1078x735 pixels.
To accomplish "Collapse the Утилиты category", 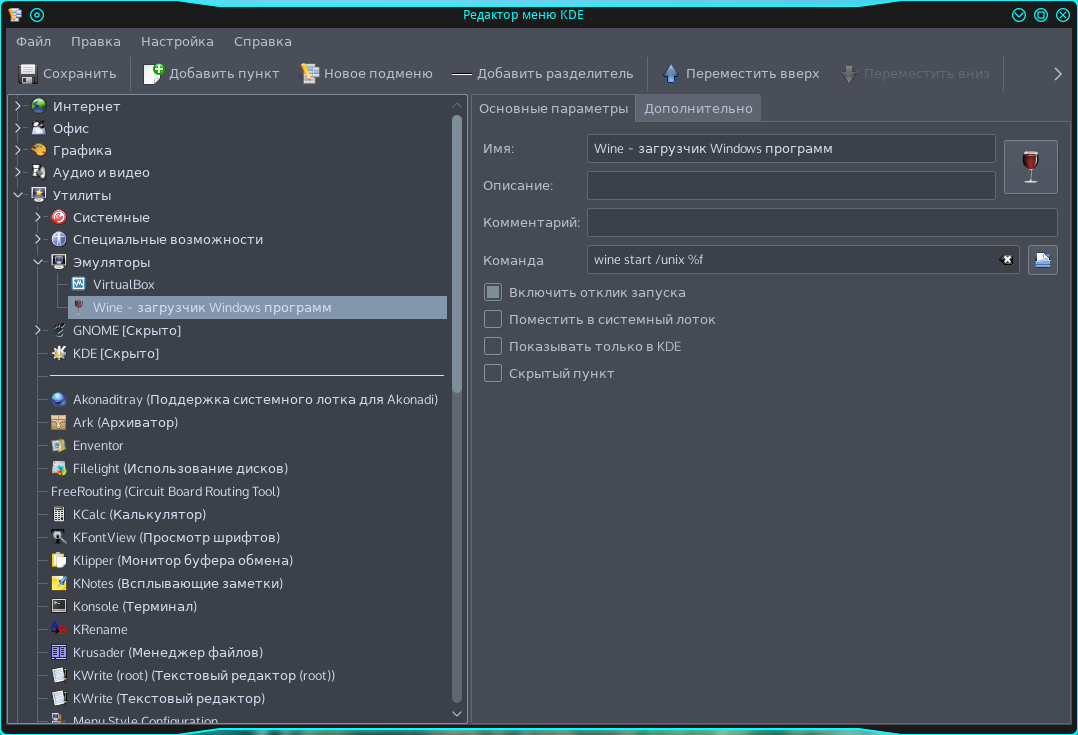I will [x=19, y=195].
